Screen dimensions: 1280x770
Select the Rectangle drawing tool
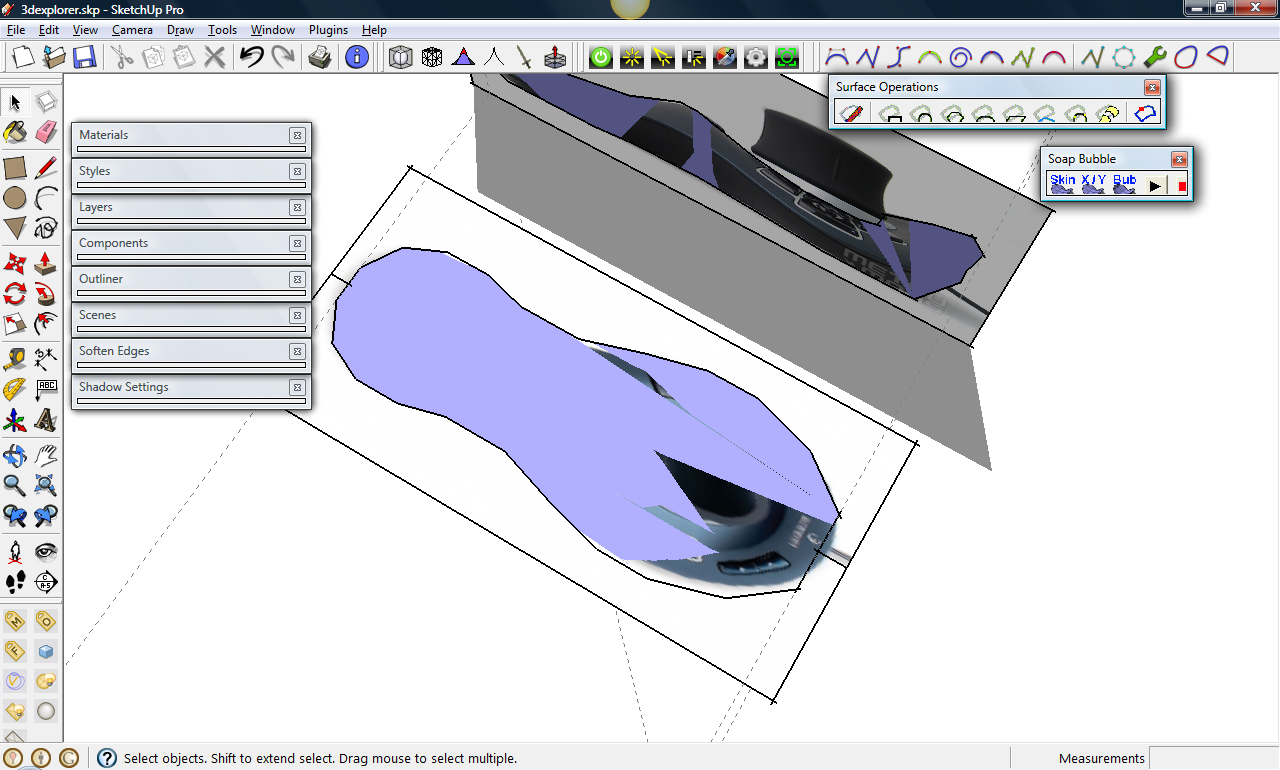tap(15, 167)
